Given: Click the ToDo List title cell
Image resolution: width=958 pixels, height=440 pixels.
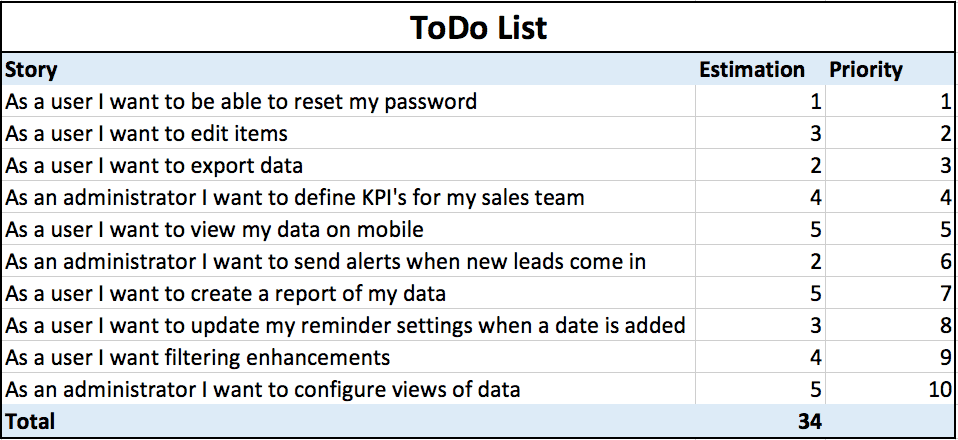Looking at the screenshot, I should point(478,27).
